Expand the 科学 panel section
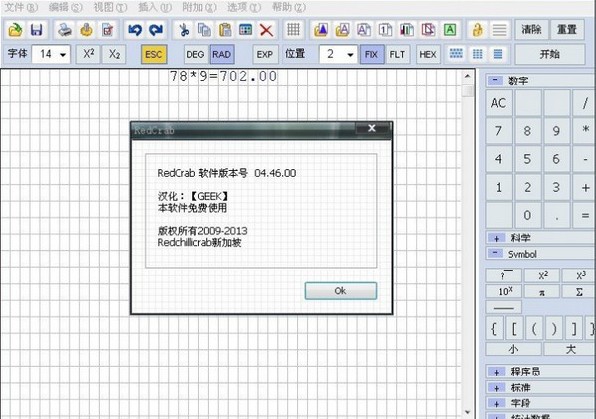This screenshot has height=419, width=596. click(x=496, y=238)
